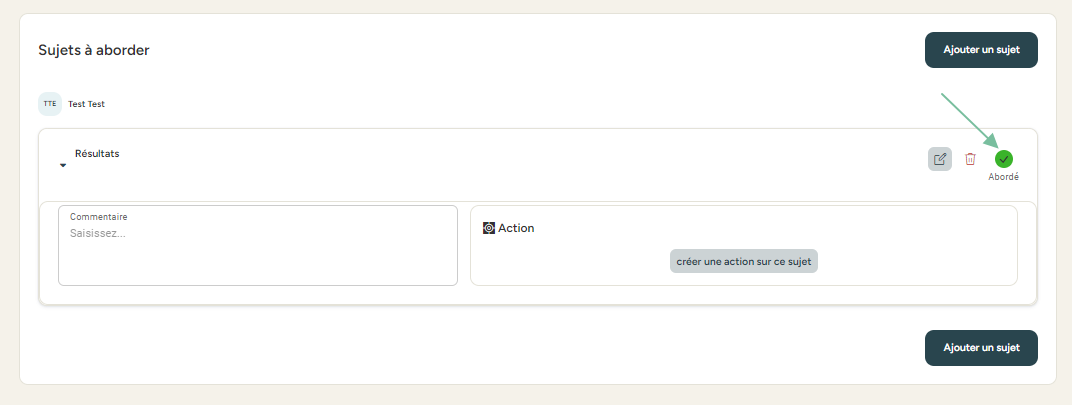
Task: Click the TTE avatar badge
Action: pyautogui.click(x=50, y=104)
